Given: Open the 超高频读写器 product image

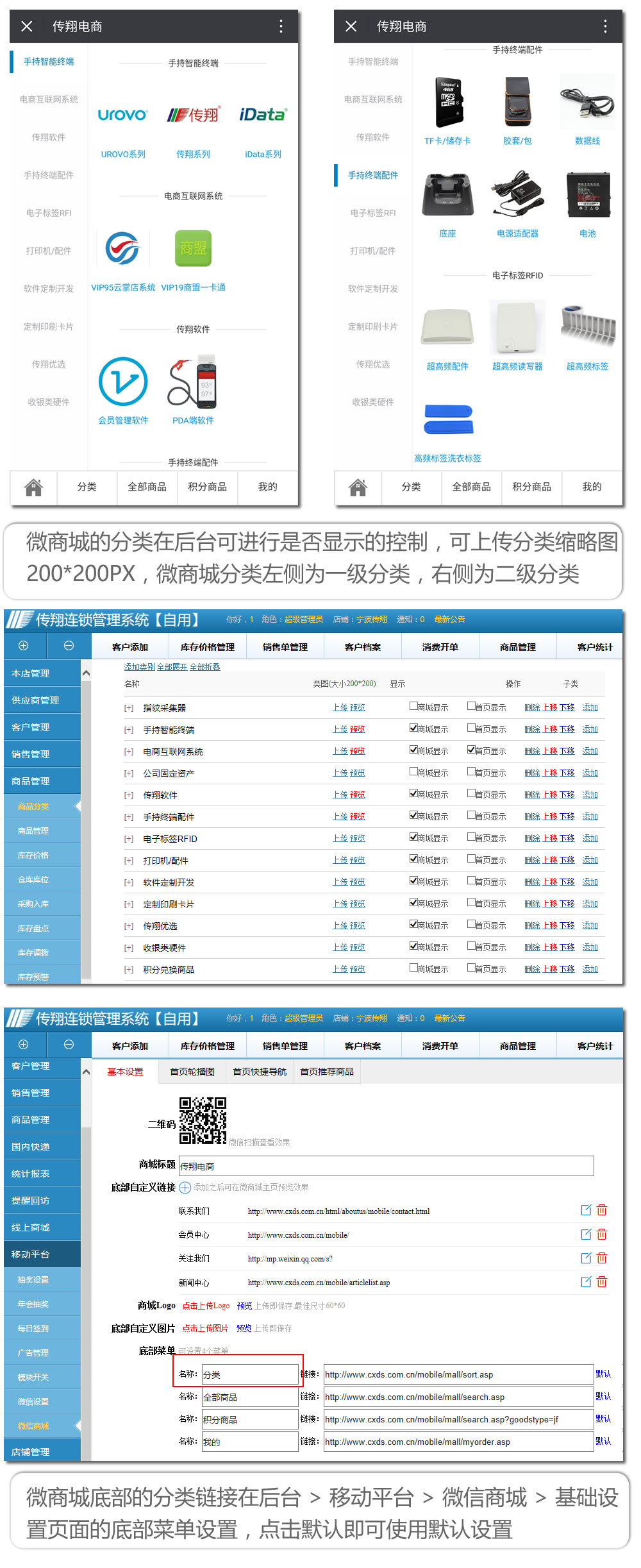Looking at the screenshot, I should [x=517, y=328].
